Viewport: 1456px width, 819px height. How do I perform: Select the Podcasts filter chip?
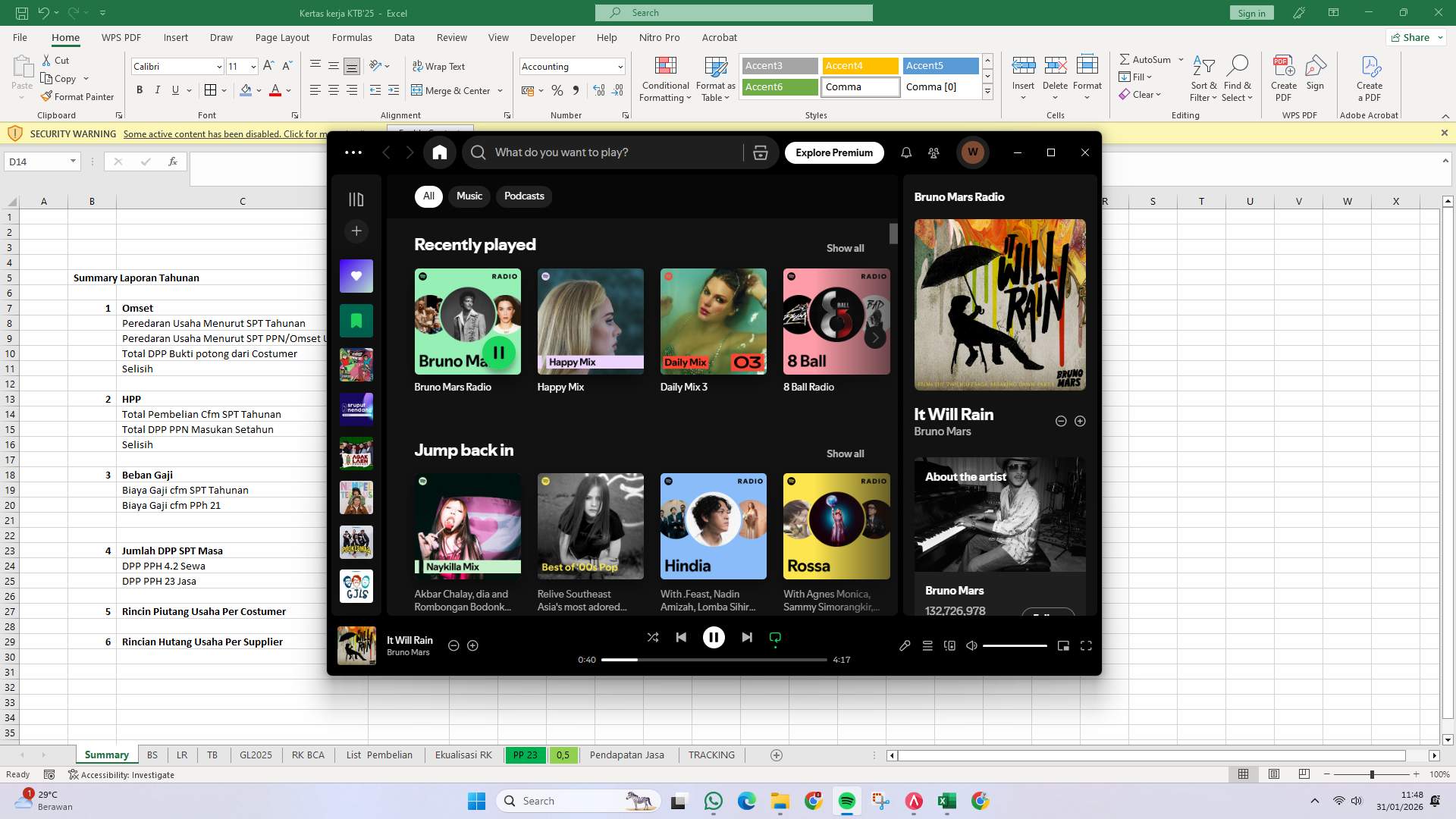pyautogui.click(x=524, y=196)
